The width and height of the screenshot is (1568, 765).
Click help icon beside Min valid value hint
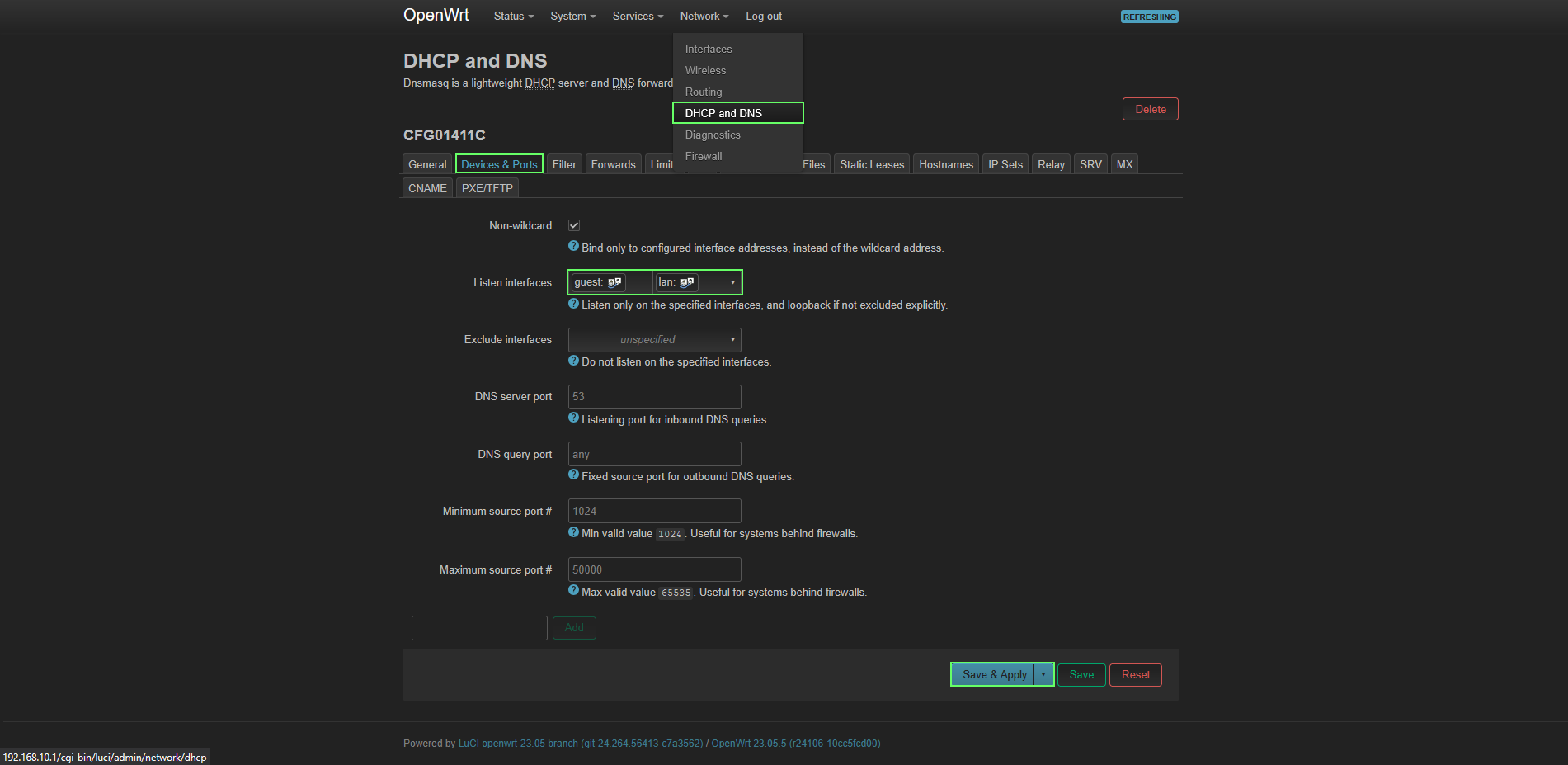[x=574, y=531]
